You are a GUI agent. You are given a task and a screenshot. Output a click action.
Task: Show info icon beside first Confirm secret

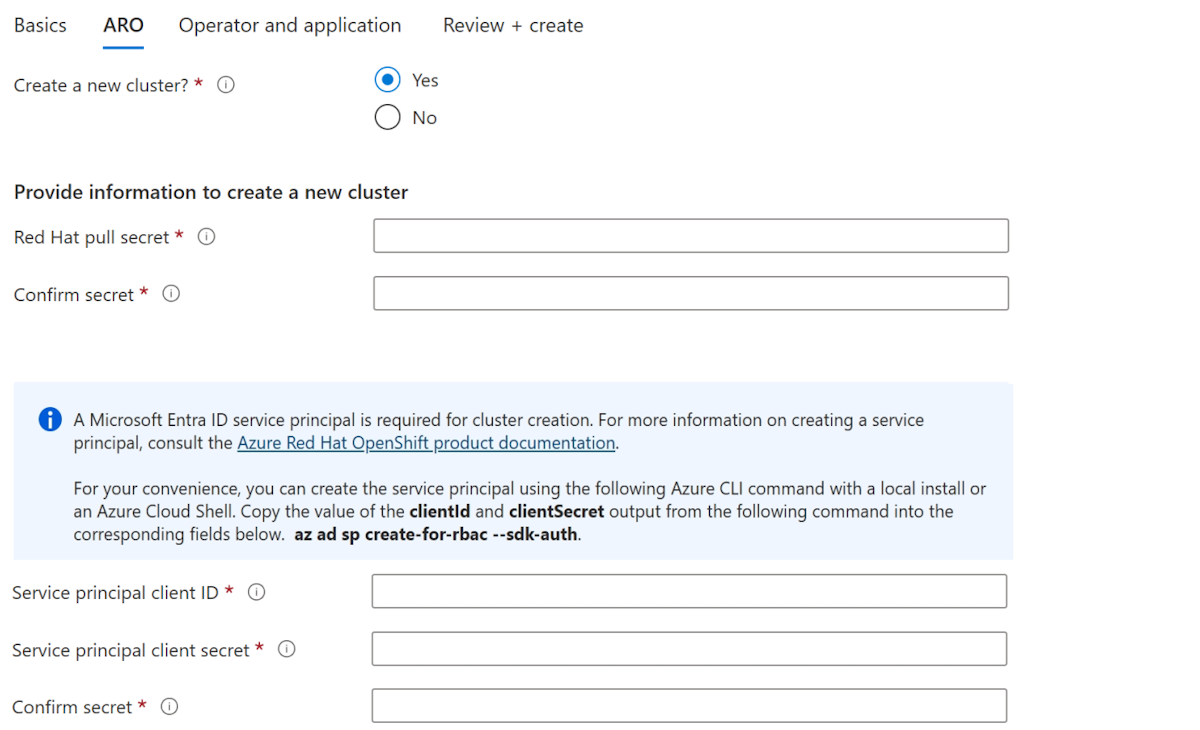pos(171,294)
